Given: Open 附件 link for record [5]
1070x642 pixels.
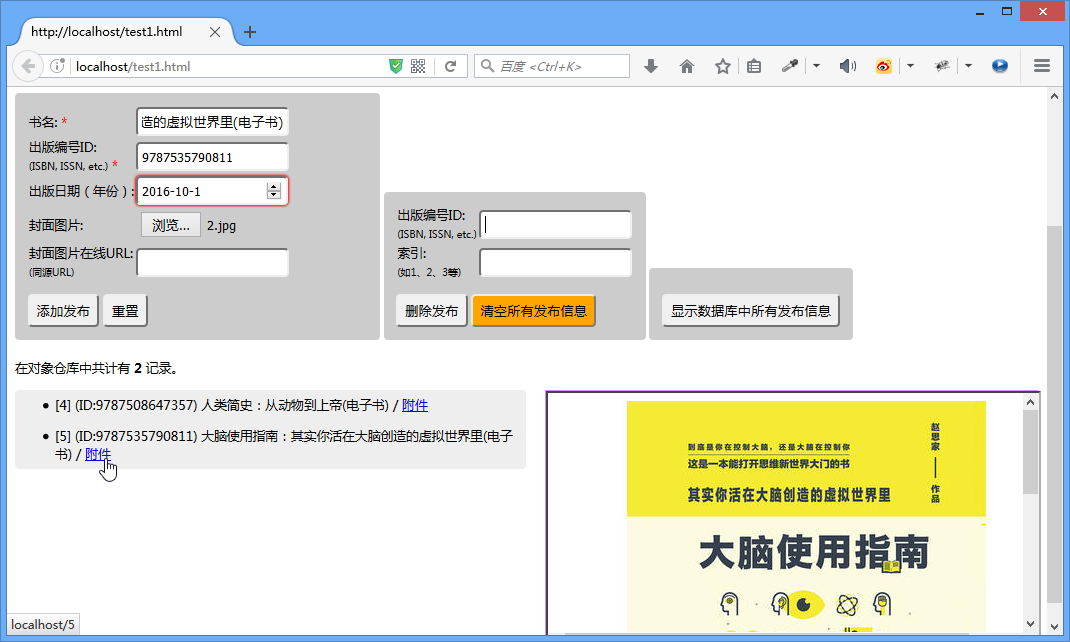Looking at the screenshot, I should [98, 454].
